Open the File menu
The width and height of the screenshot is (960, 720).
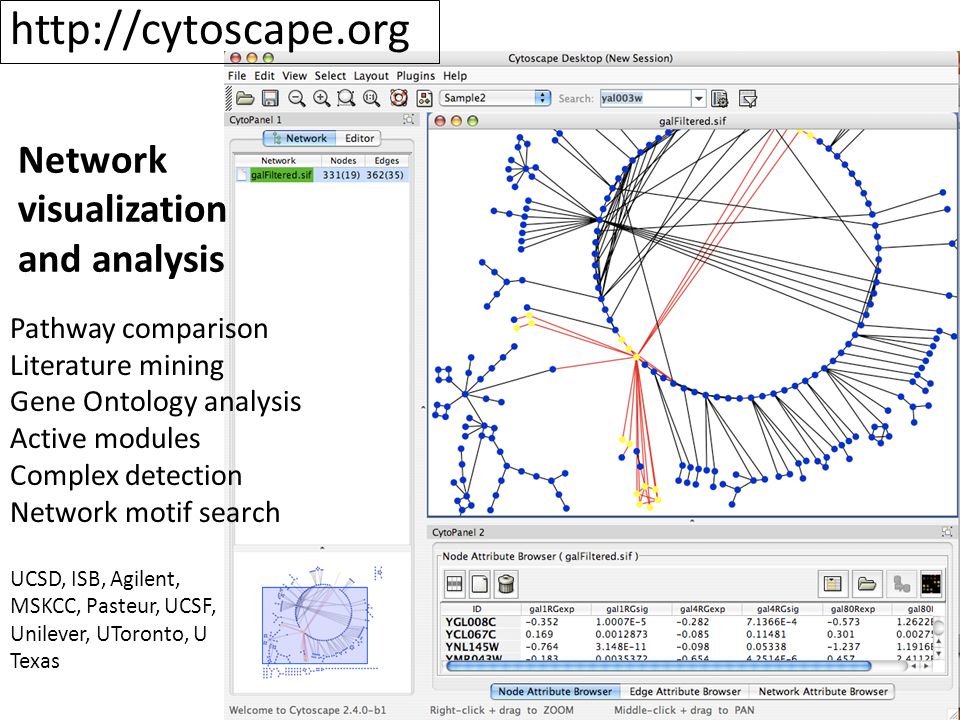pyautogui.click(x=237, y=76)
